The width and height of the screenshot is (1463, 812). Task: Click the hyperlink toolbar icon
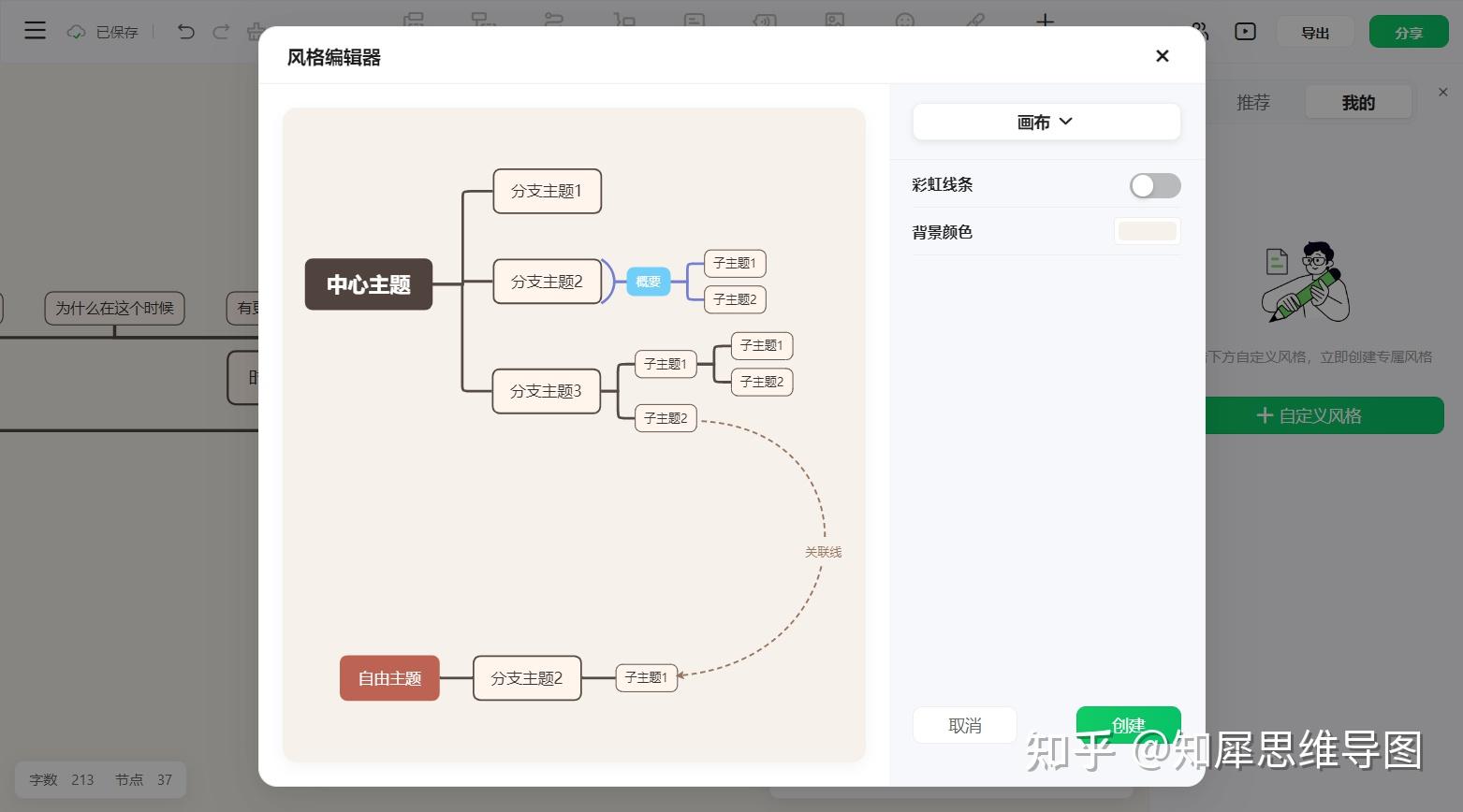point(975,21)
